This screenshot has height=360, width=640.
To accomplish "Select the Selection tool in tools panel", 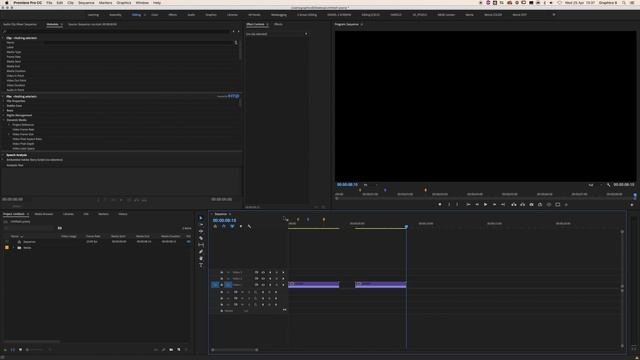I will [201, 218].
